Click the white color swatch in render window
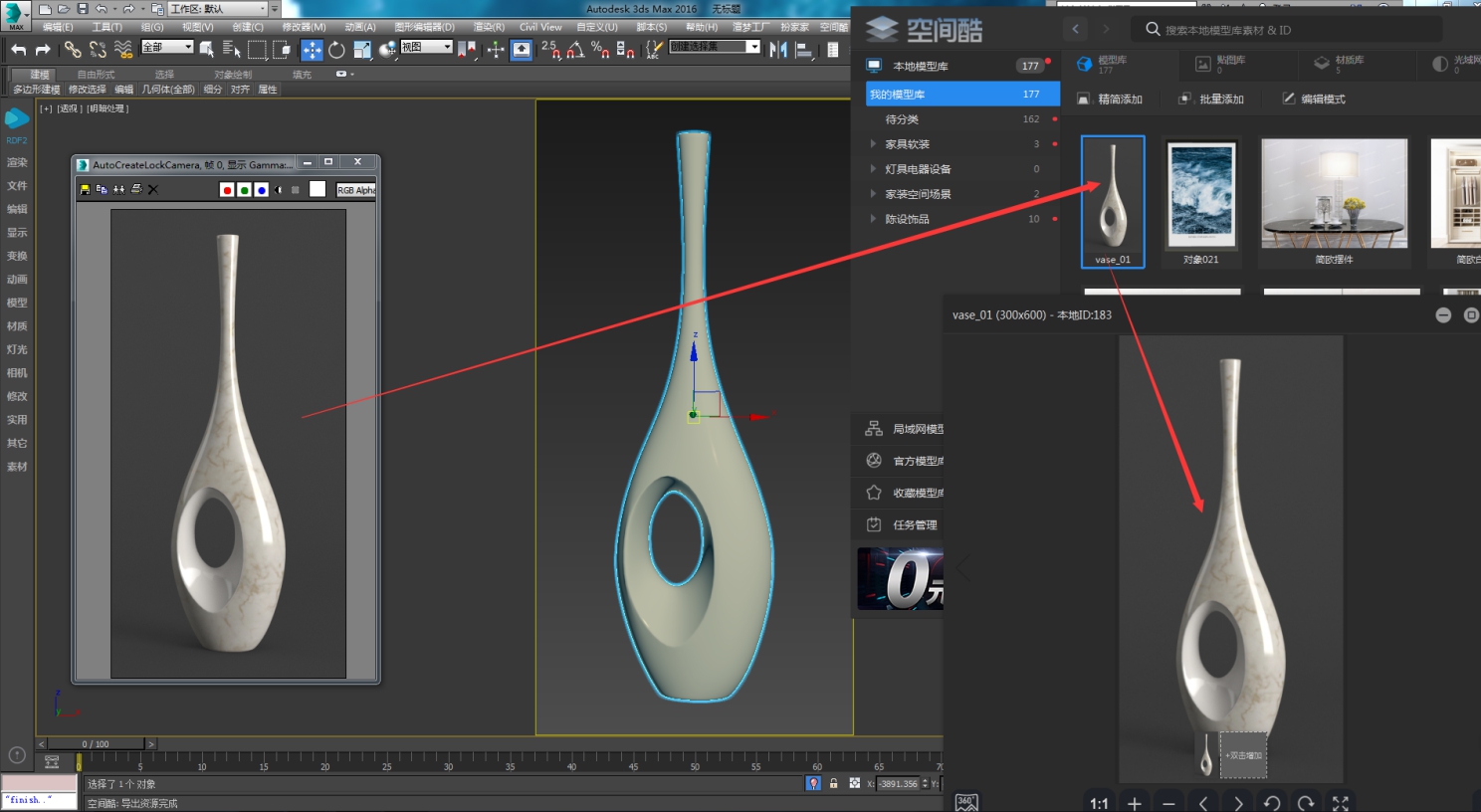1481x812 pixels. coord(317,189)
